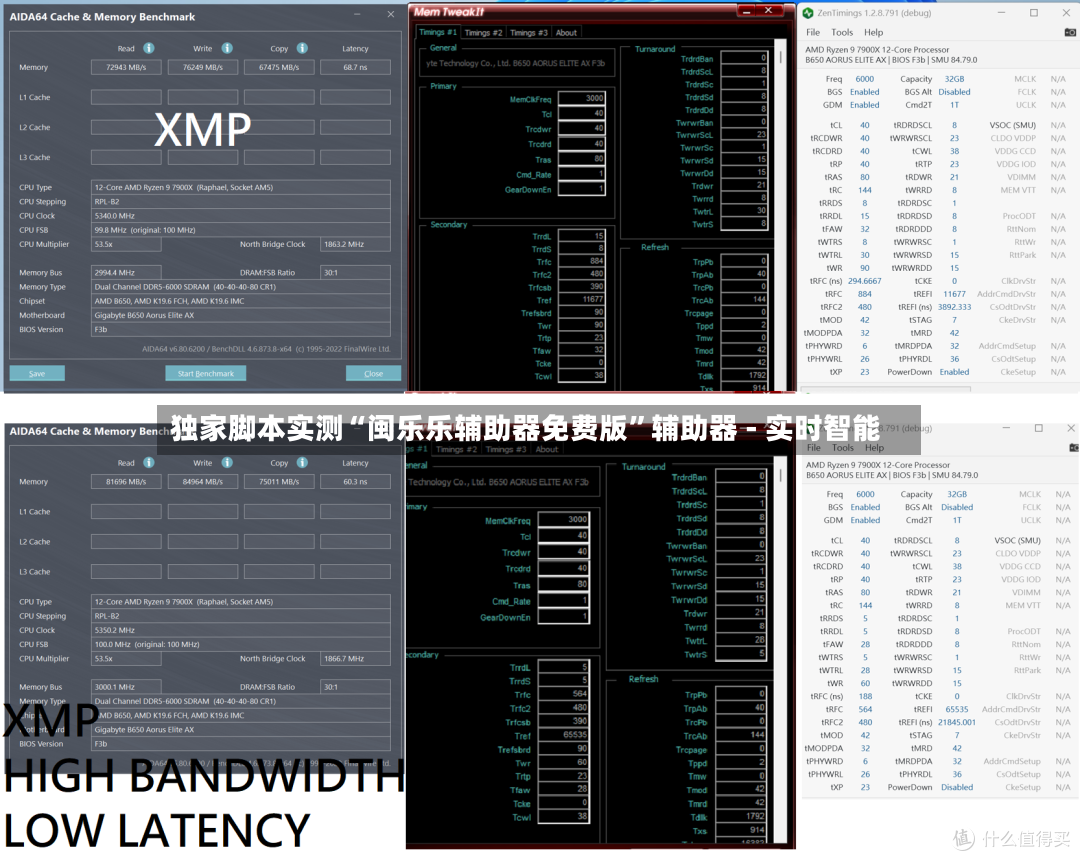Click the ZenTimings app icon in upper title bar
This screenshot has height=861, width=1080.
[809, 13]
